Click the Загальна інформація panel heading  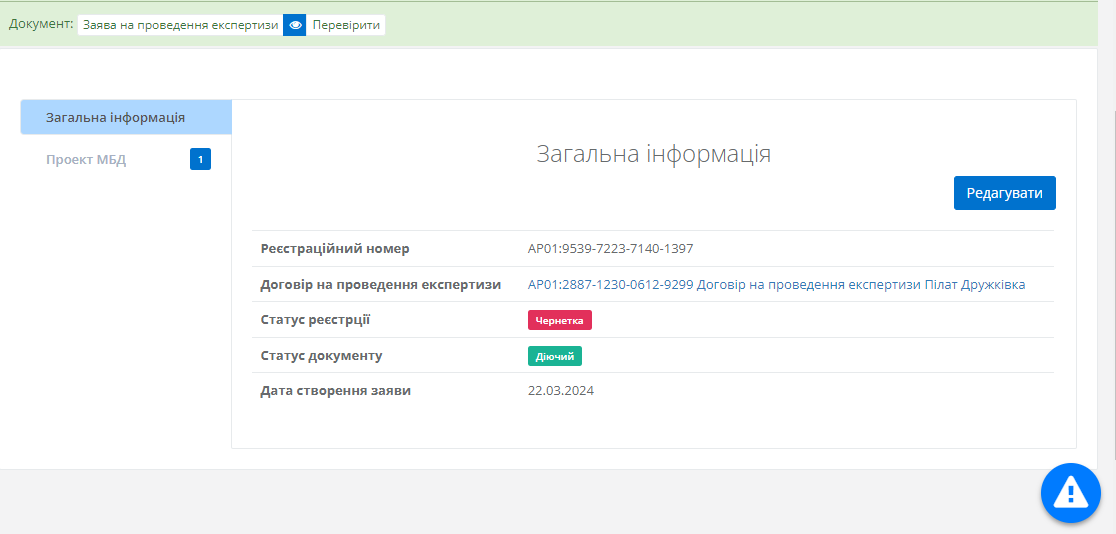[653, 154]
